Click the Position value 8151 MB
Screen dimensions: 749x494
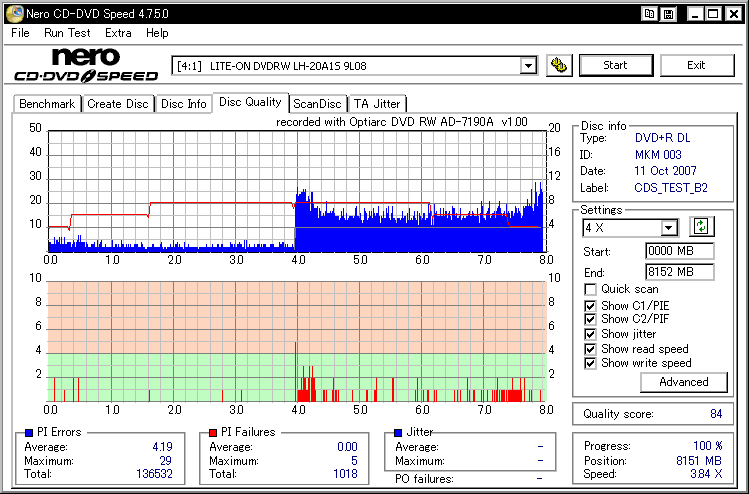coord(698,461)
